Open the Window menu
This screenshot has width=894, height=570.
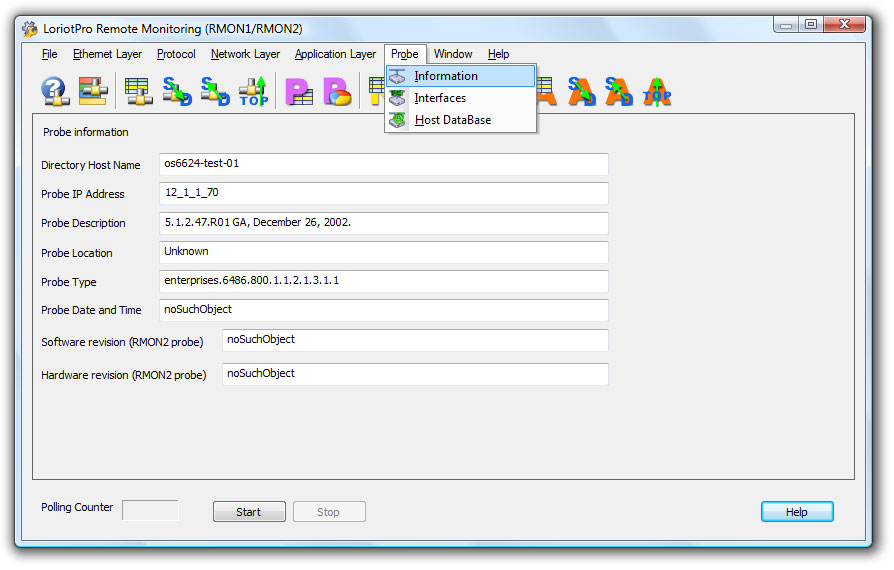point(453,54)
